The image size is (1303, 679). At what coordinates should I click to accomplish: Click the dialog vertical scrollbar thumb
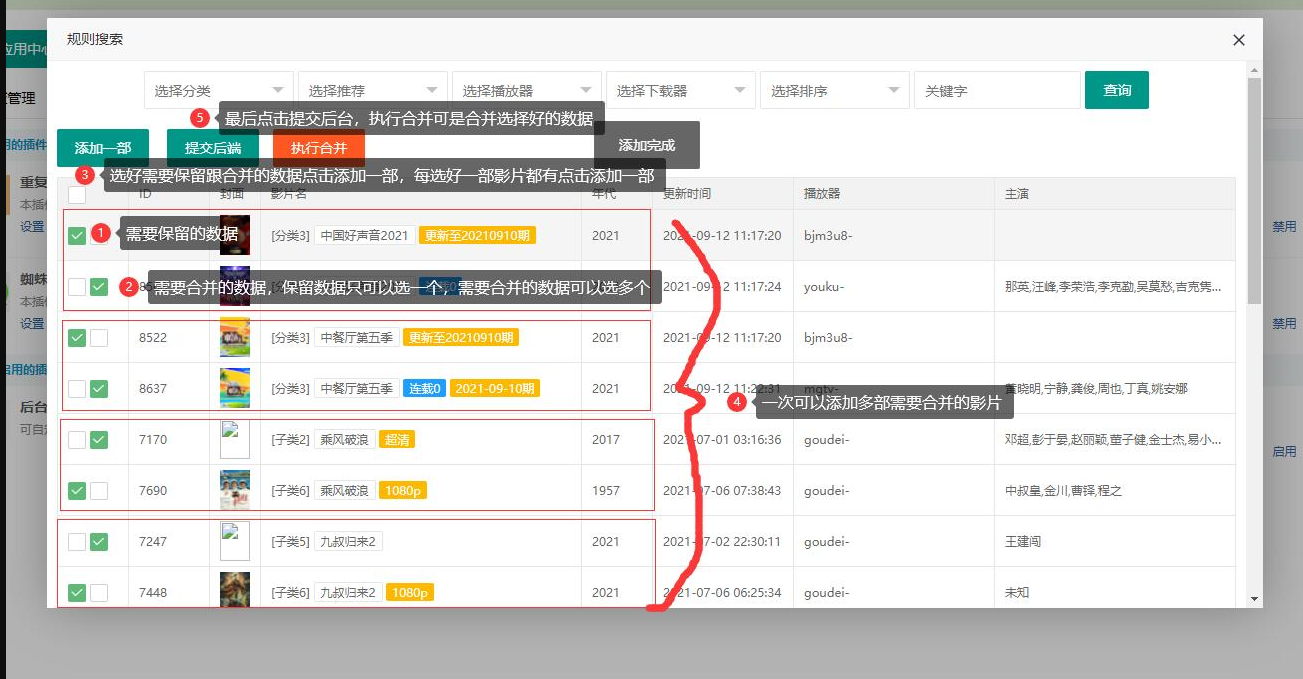pos(1254,190)
